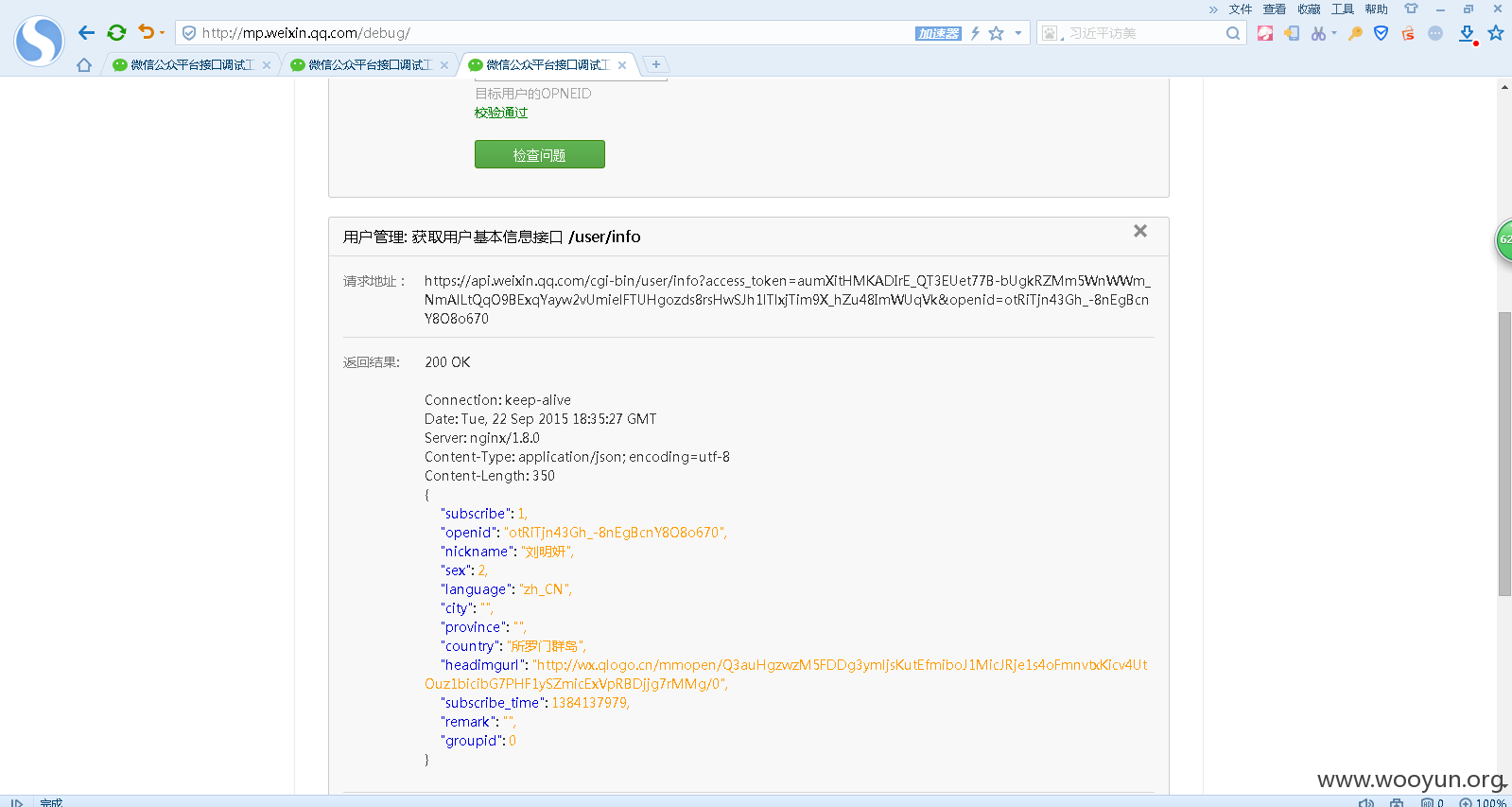Viewport: 1512px width, 807px height.
Task: Click the status bar speaker mute icon
Action: 1365,802
